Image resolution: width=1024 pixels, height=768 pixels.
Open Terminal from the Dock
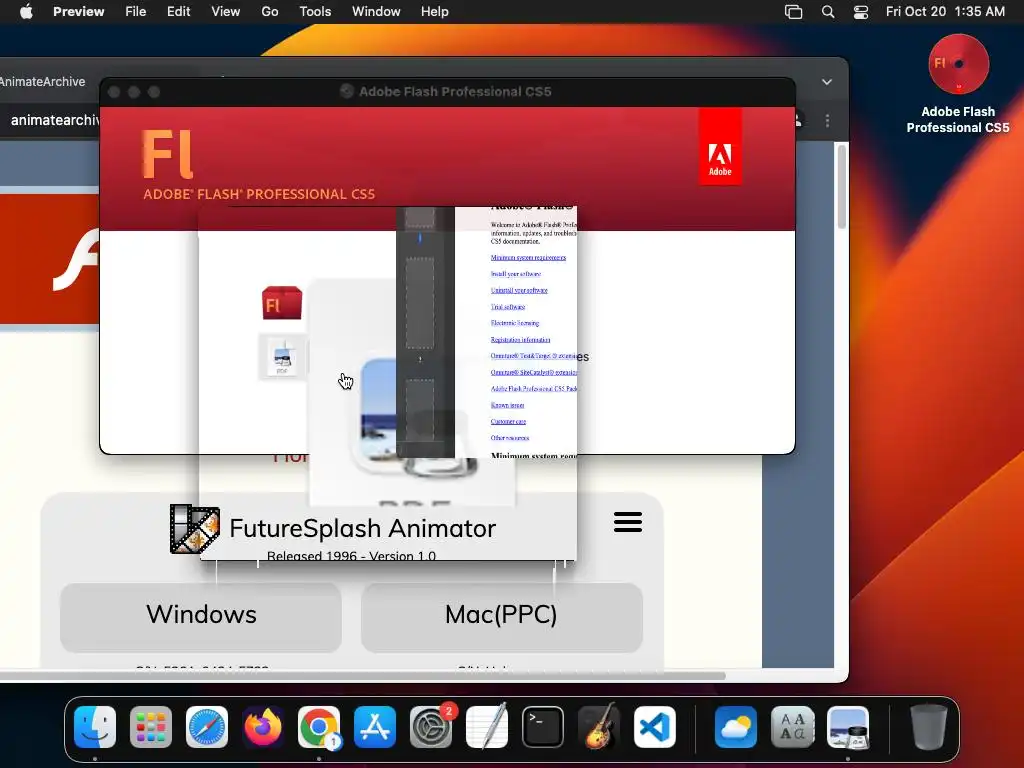pos(543,727)
